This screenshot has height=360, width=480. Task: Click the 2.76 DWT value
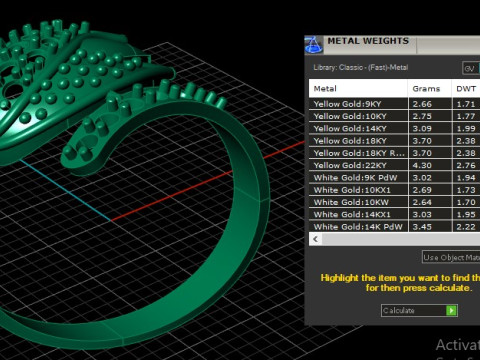coord(466,165)
